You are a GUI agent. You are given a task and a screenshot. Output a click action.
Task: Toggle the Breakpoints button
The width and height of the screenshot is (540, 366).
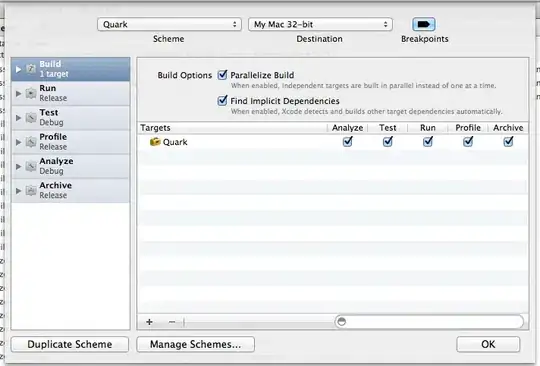coord(424,24)
